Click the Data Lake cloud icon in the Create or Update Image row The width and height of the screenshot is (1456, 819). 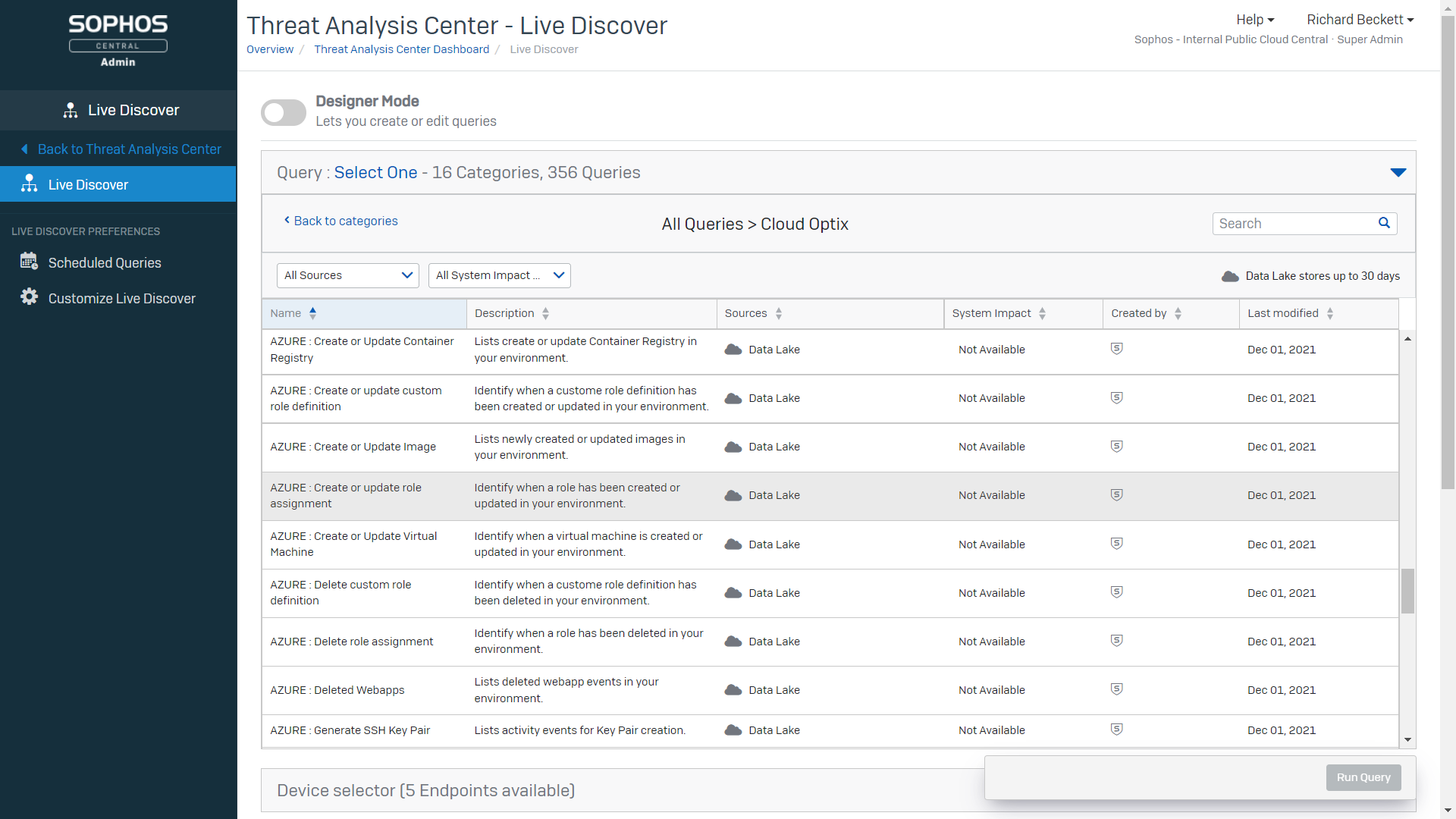click(x=733, y=447)
